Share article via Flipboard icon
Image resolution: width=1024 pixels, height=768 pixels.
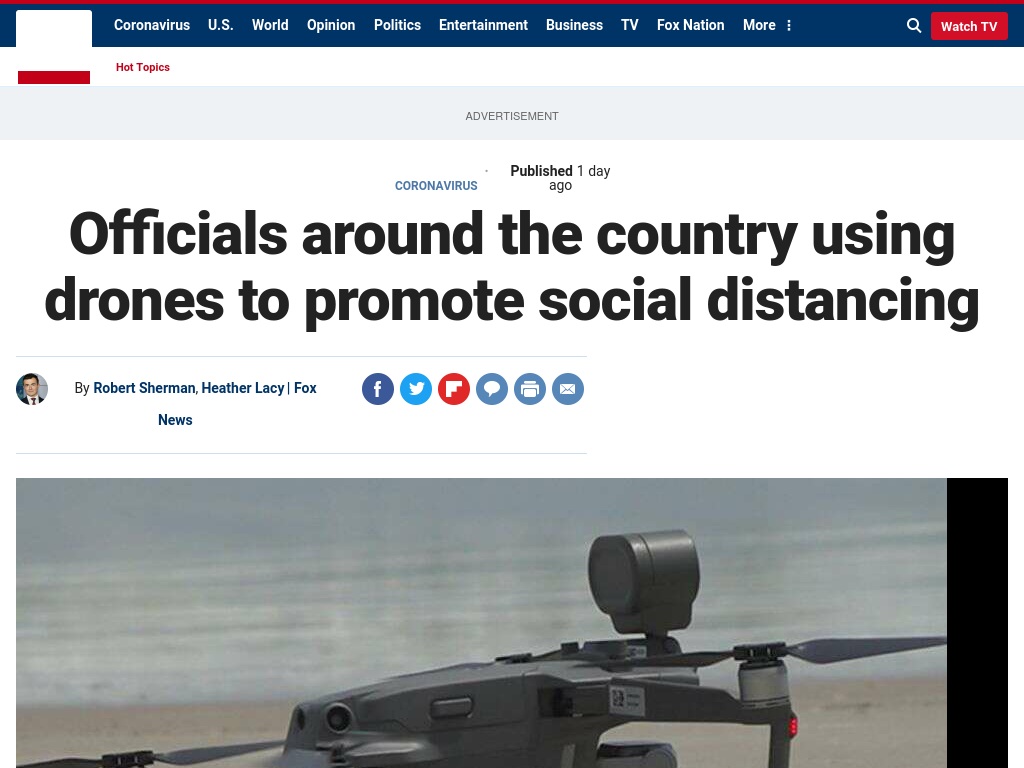pos(454,389)
